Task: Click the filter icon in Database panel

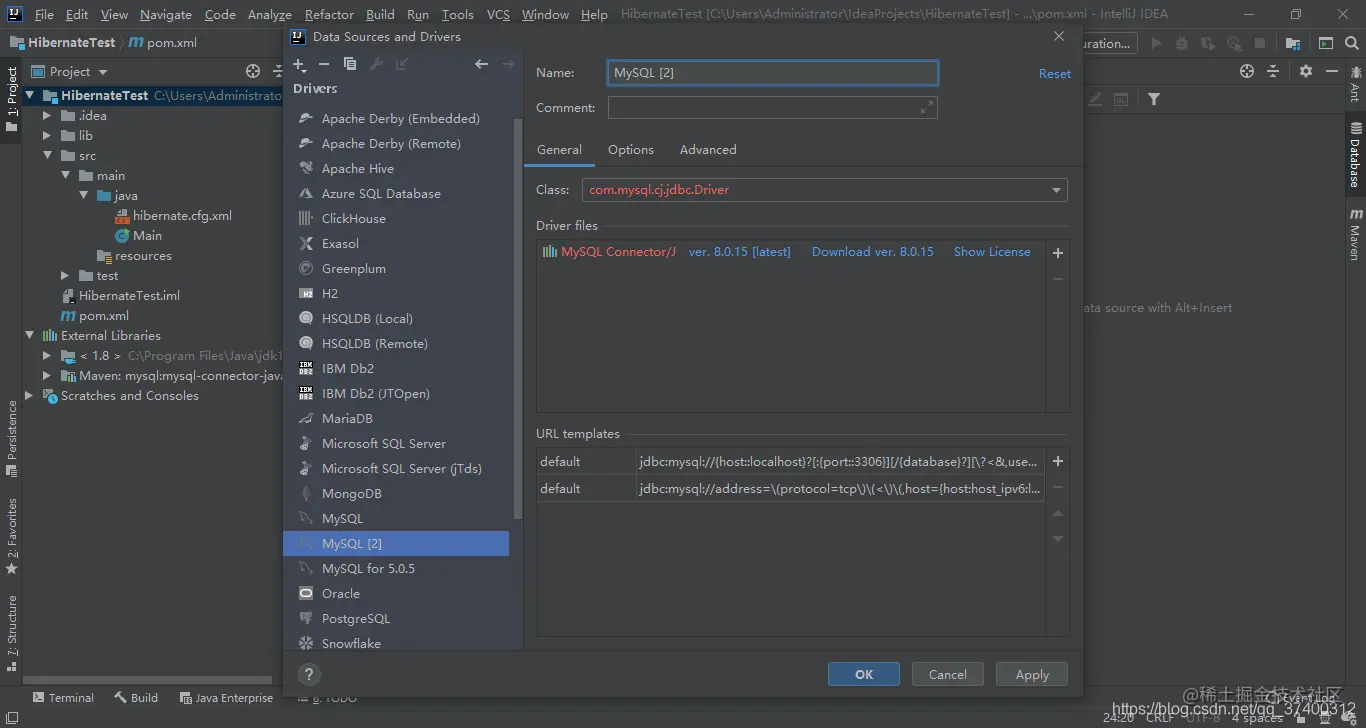Action: coord(1154,99)
